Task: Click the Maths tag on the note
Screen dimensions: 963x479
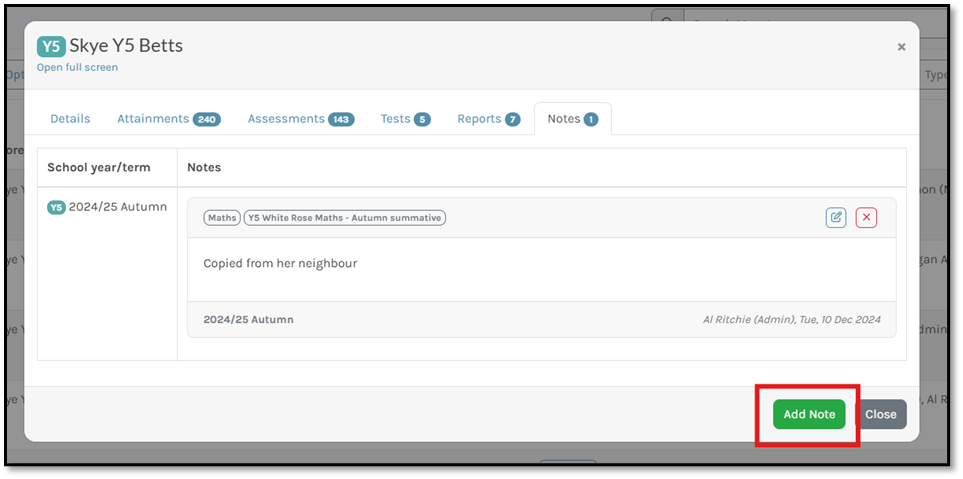Action: point(221,217)
